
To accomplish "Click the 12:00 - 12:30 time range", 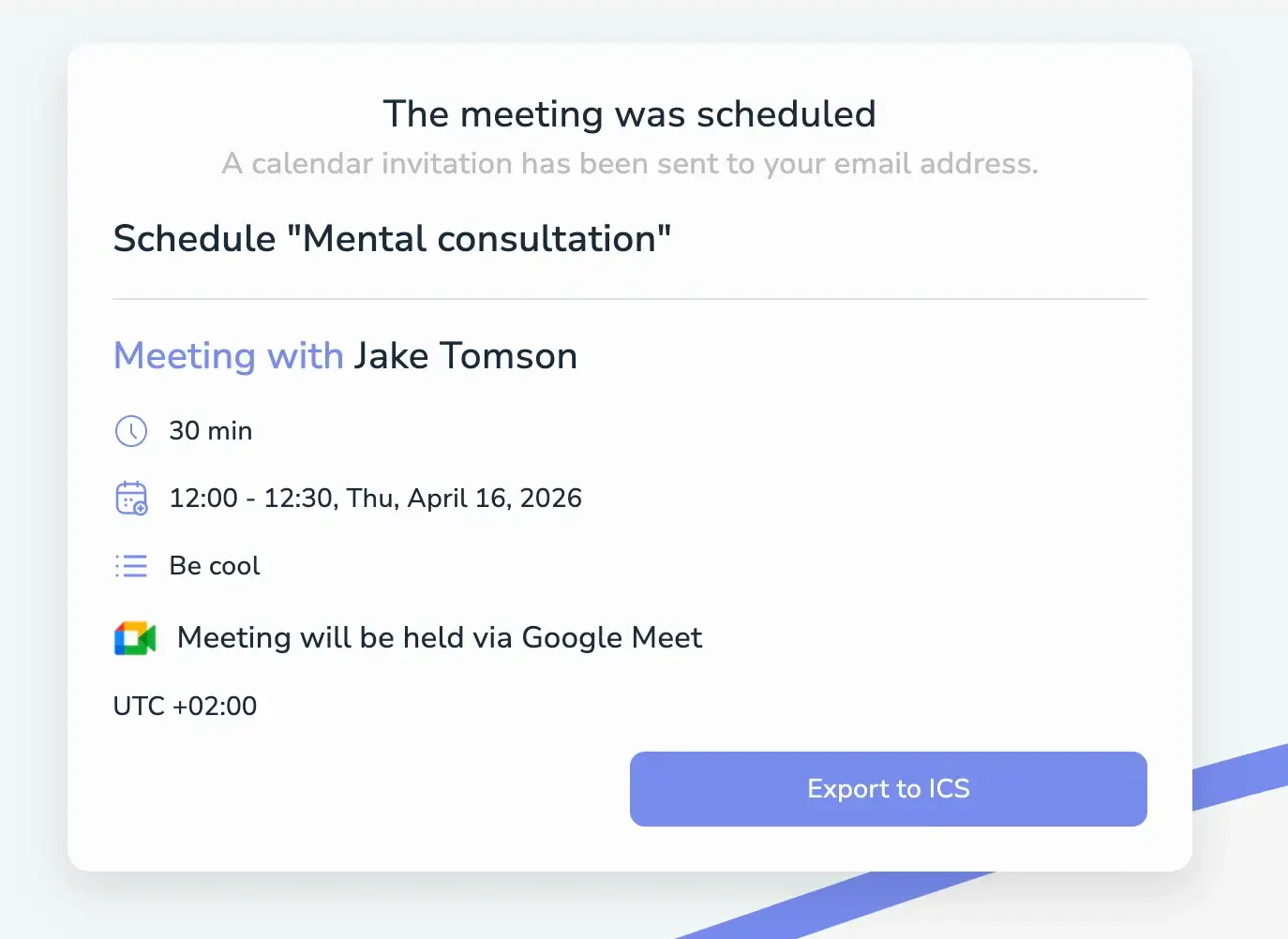I will click(x=251, y=499).
